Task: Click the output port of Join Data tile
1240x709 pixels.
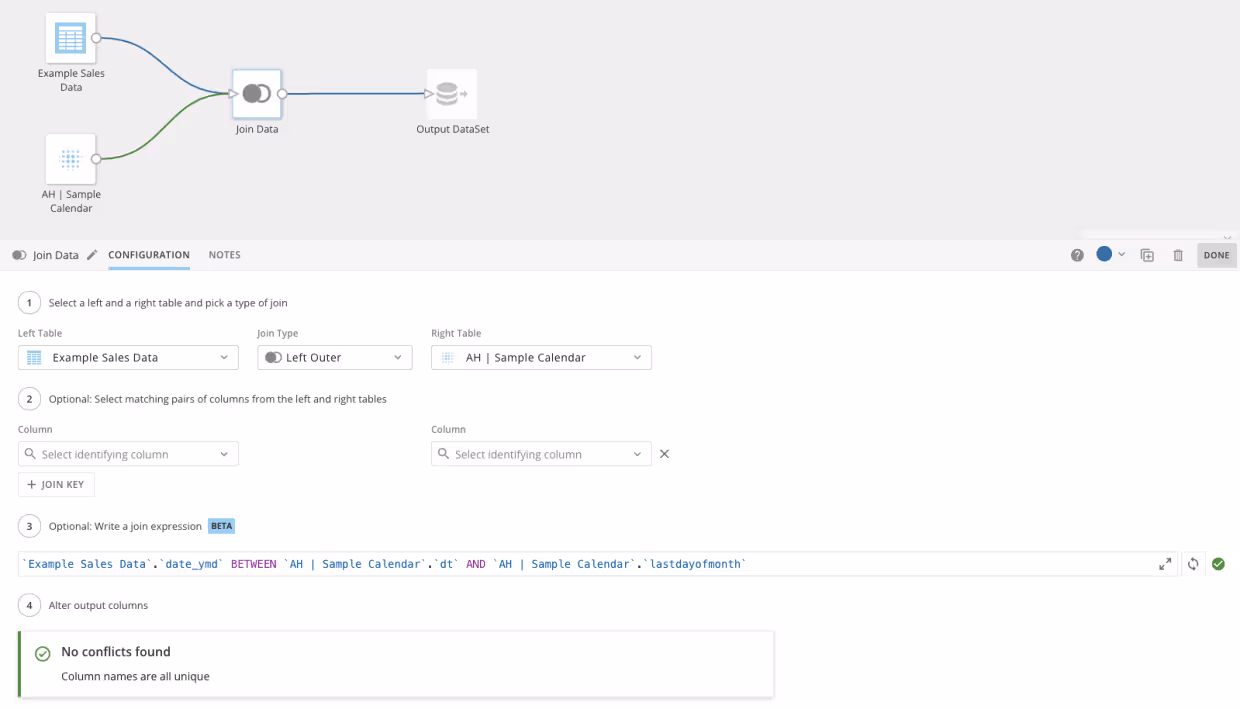Action: (x=282, y=94)
